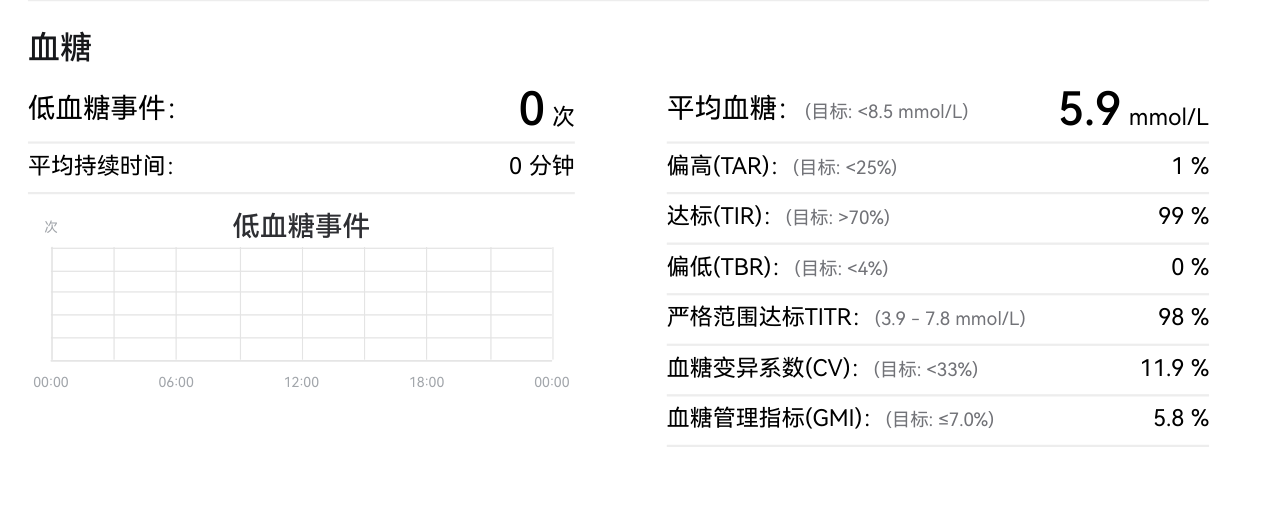The height and width of the screenshot is (514, 1270).
Task: Click the 0 次 event count value
Action: pos(546,110)
